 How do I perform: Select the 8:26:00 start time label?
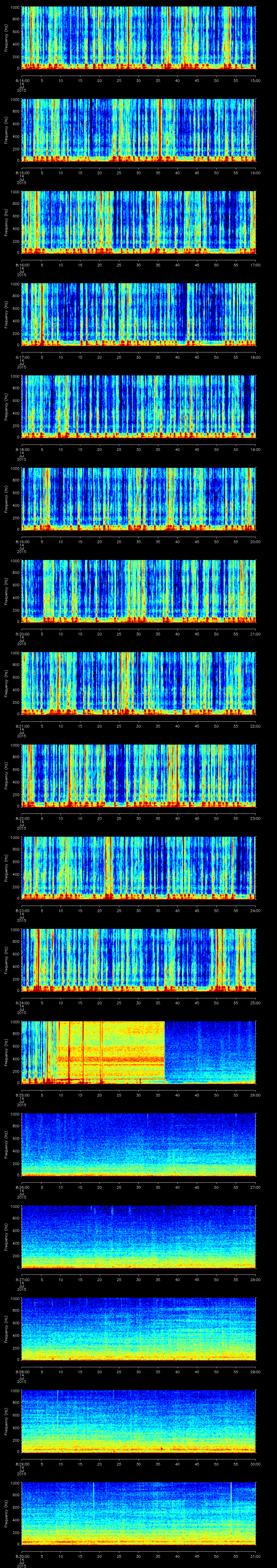(21, 1187)
